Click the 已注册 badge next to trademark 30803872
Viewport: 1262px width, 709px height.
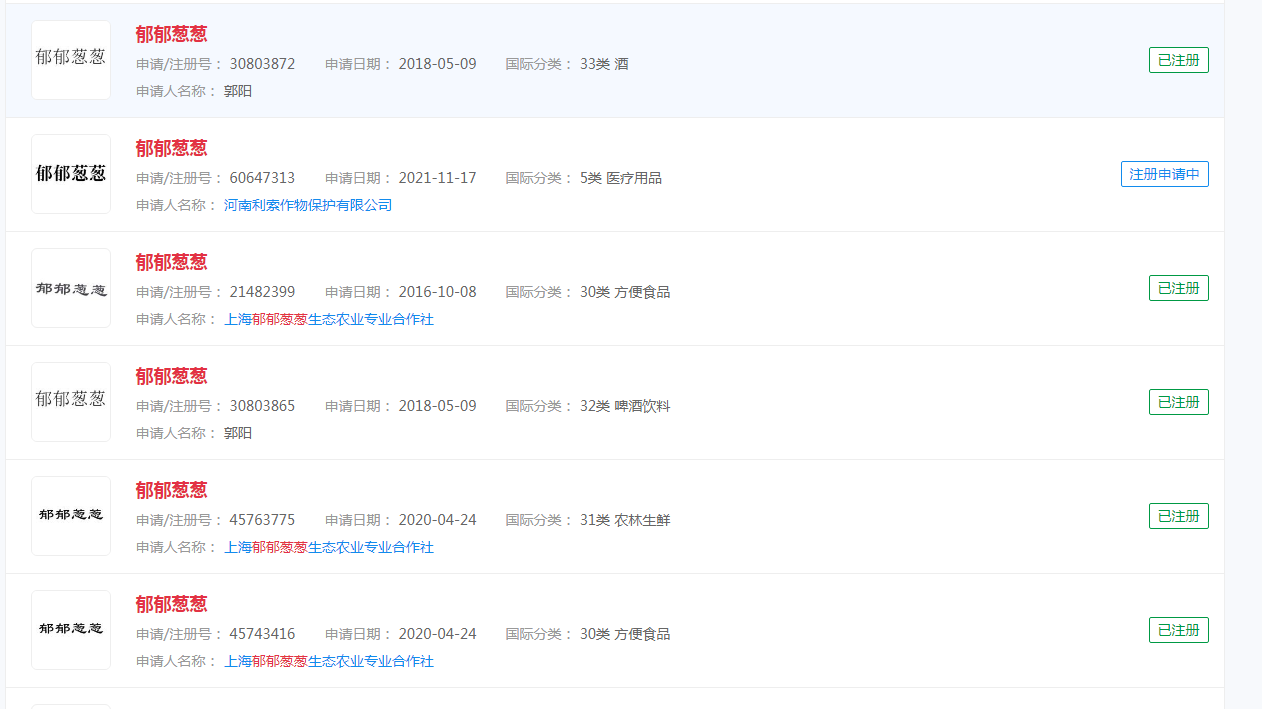(1178, 60)
